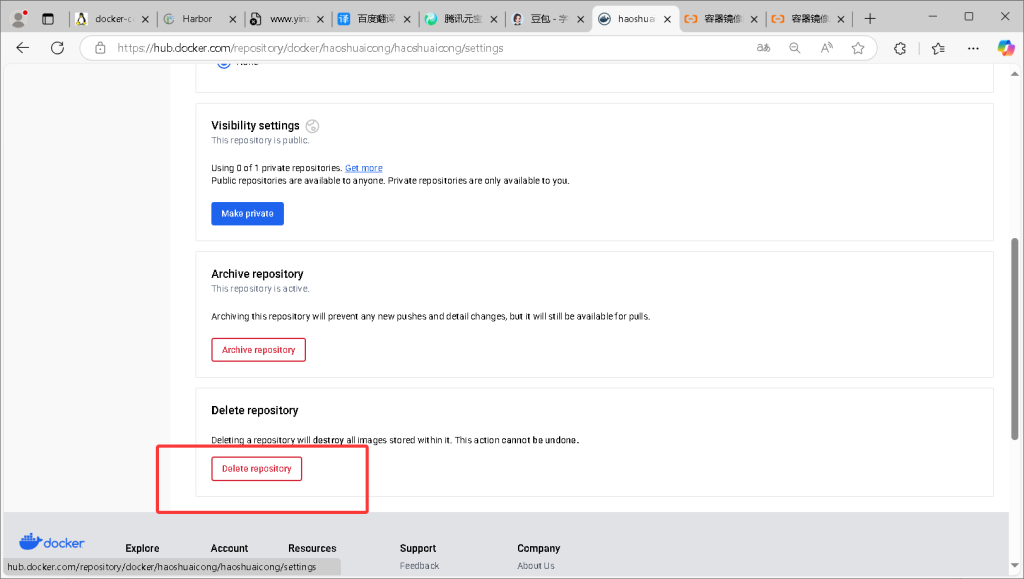The height and width of the screenshot is (579, 1024).
Task: Open the browser settings and more menu
Action: (x=972, y=48)
